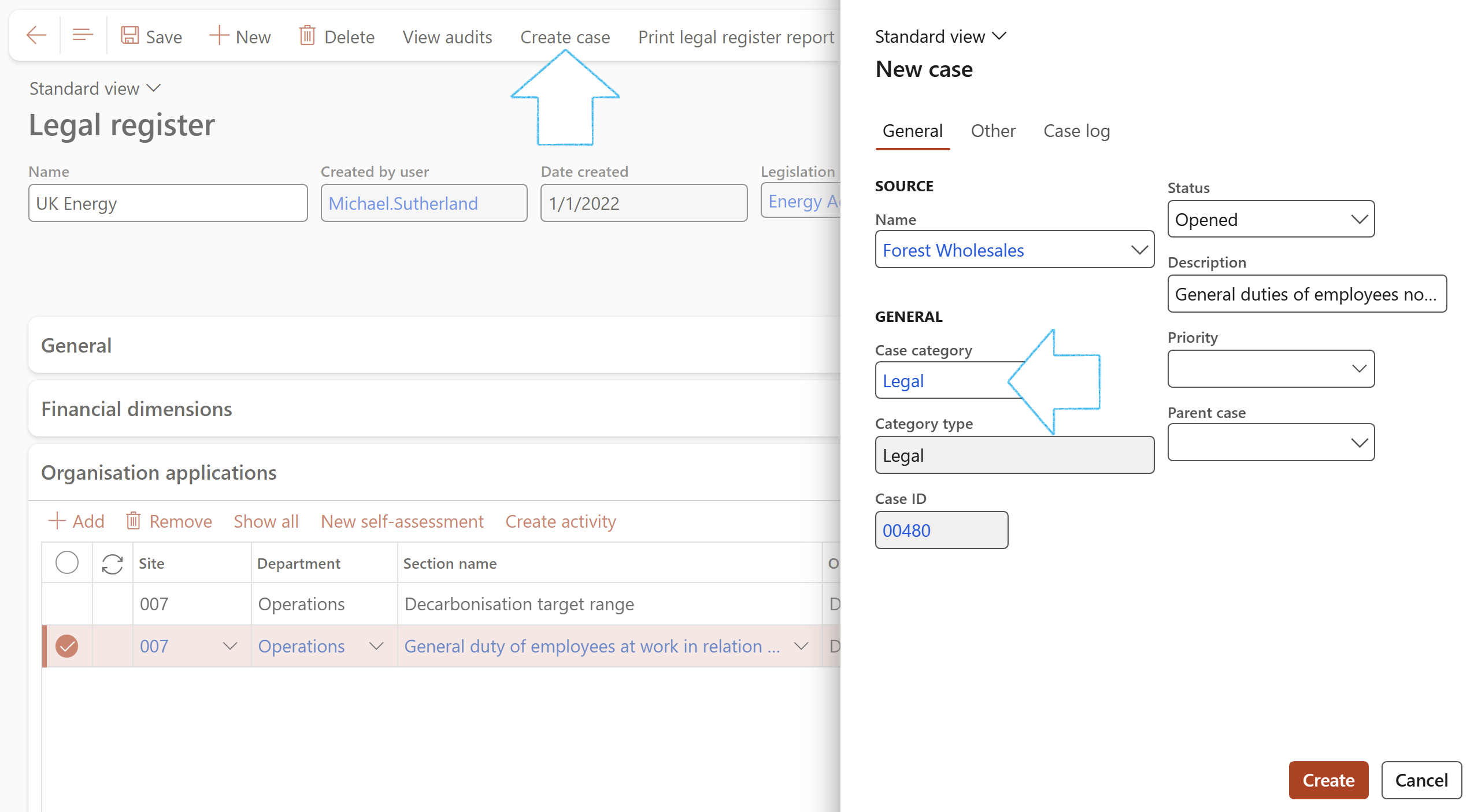Click the New plus icon
The height and width of the screenshot is (812, 1474).
pyautogui.click(x=219, y=36)
